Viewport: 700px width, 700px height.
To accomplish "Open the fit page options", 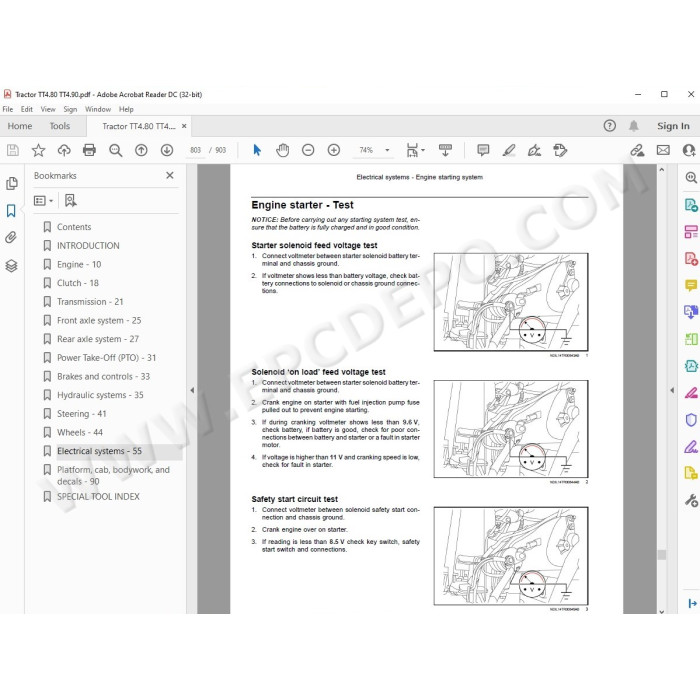I will [415, 150].
